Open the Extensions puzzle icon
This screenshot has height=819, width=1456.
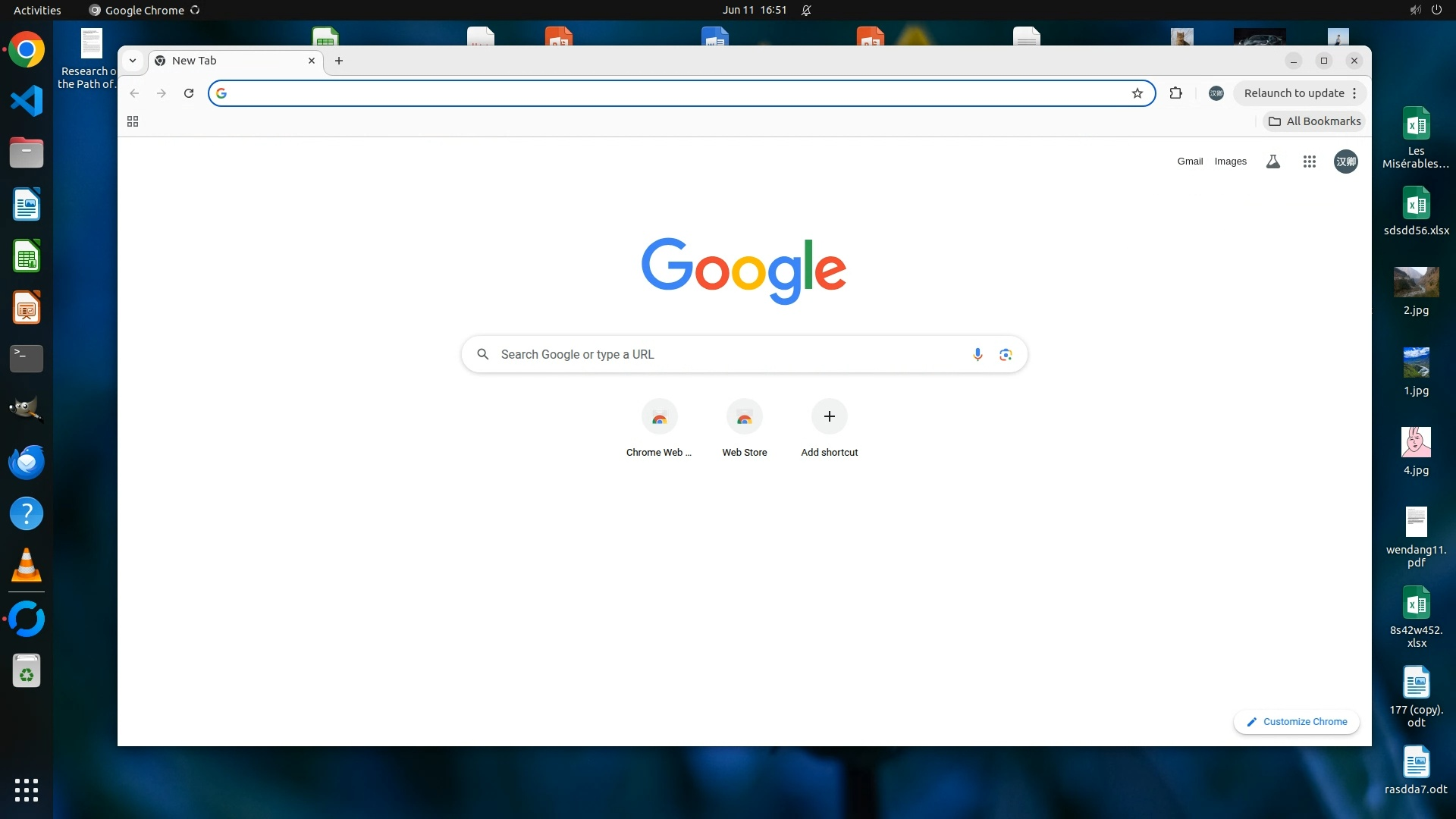pyautogui.click(x=1175, y=93)
